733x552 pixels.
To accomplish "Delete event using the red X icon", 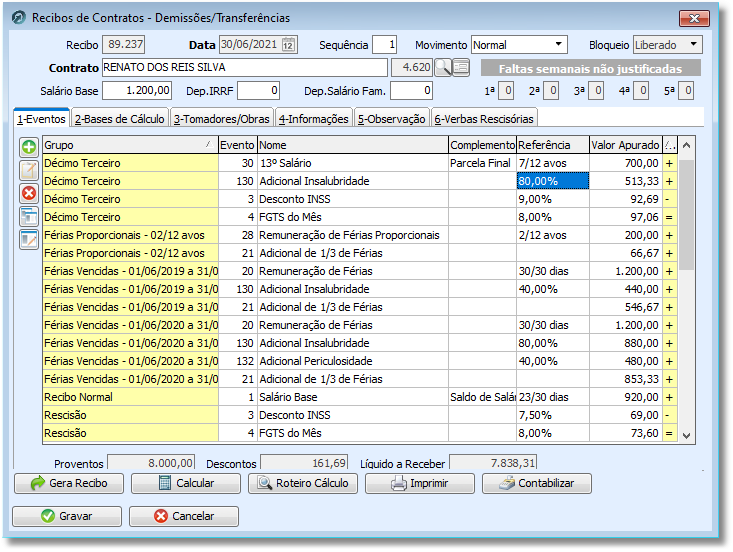I will coord(29,193).
